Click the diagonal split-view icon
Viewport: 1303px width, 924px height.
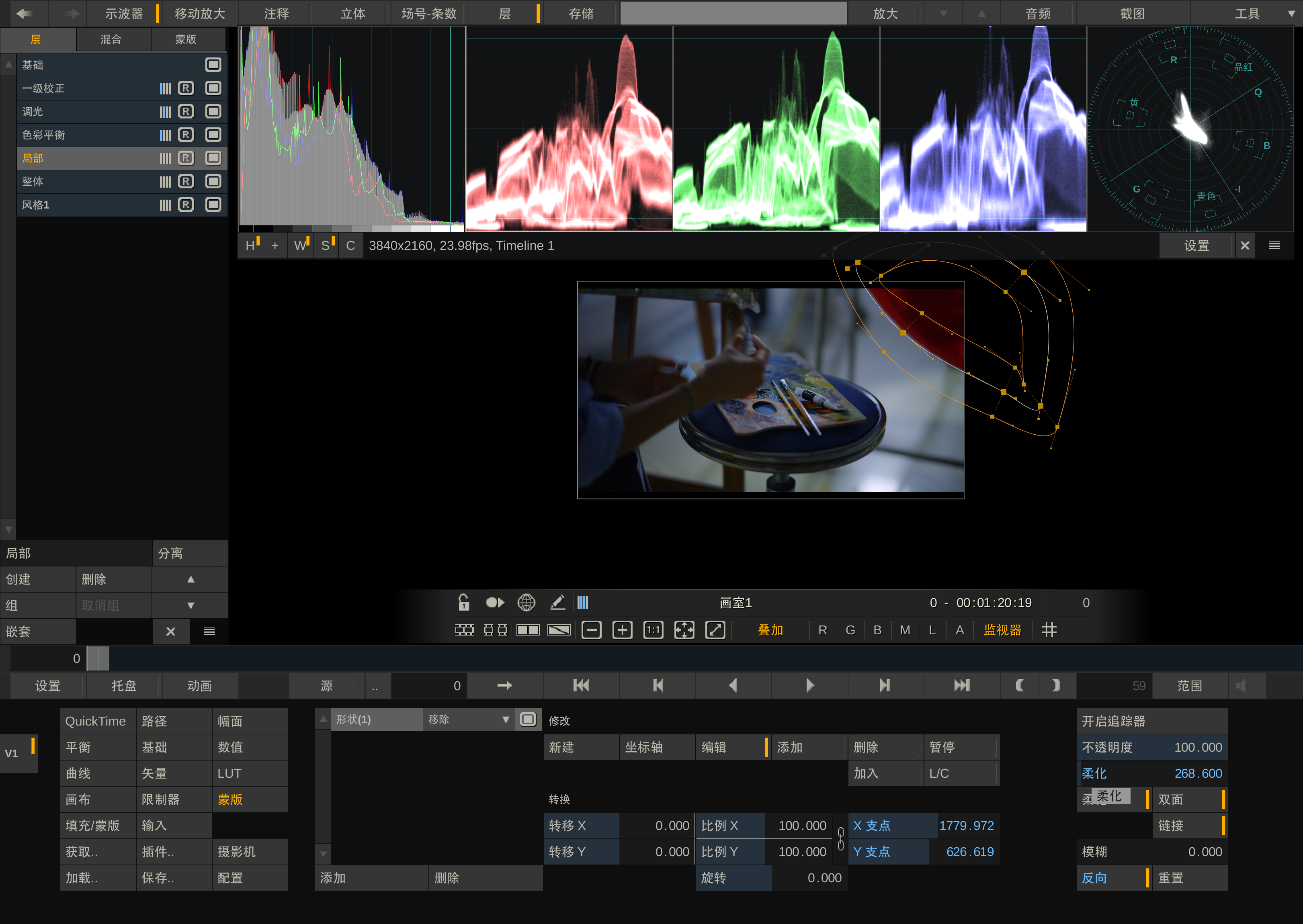(x=558, y=630)
